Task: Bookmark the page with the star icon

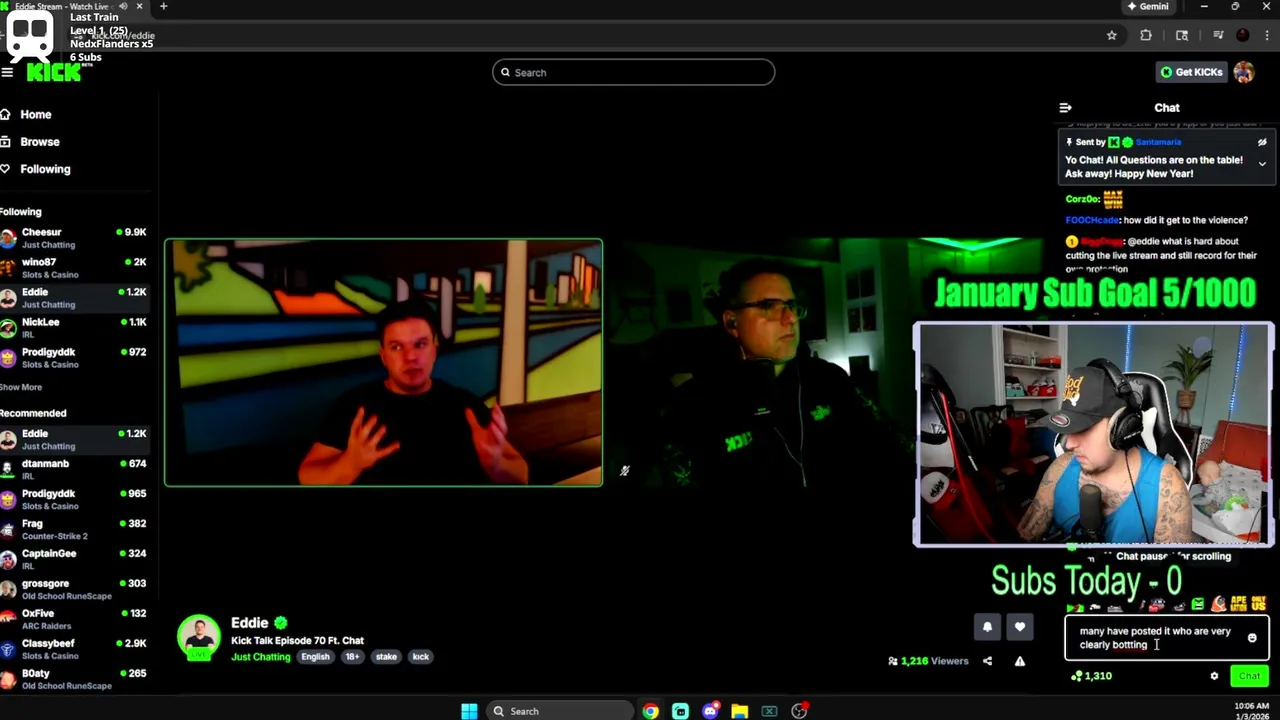Action: [1111, 35]
